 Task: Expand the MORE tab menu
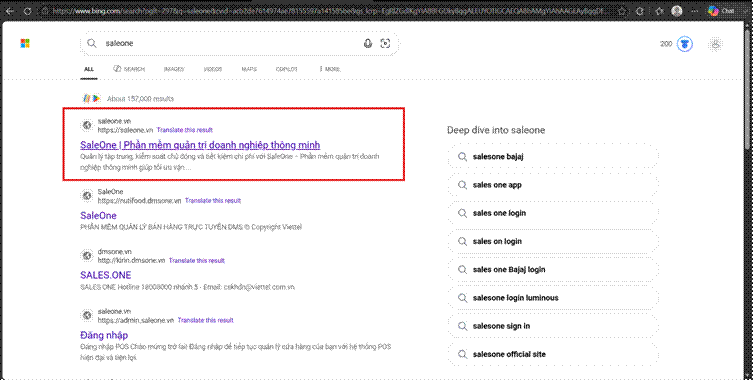(x=330, y=69)
